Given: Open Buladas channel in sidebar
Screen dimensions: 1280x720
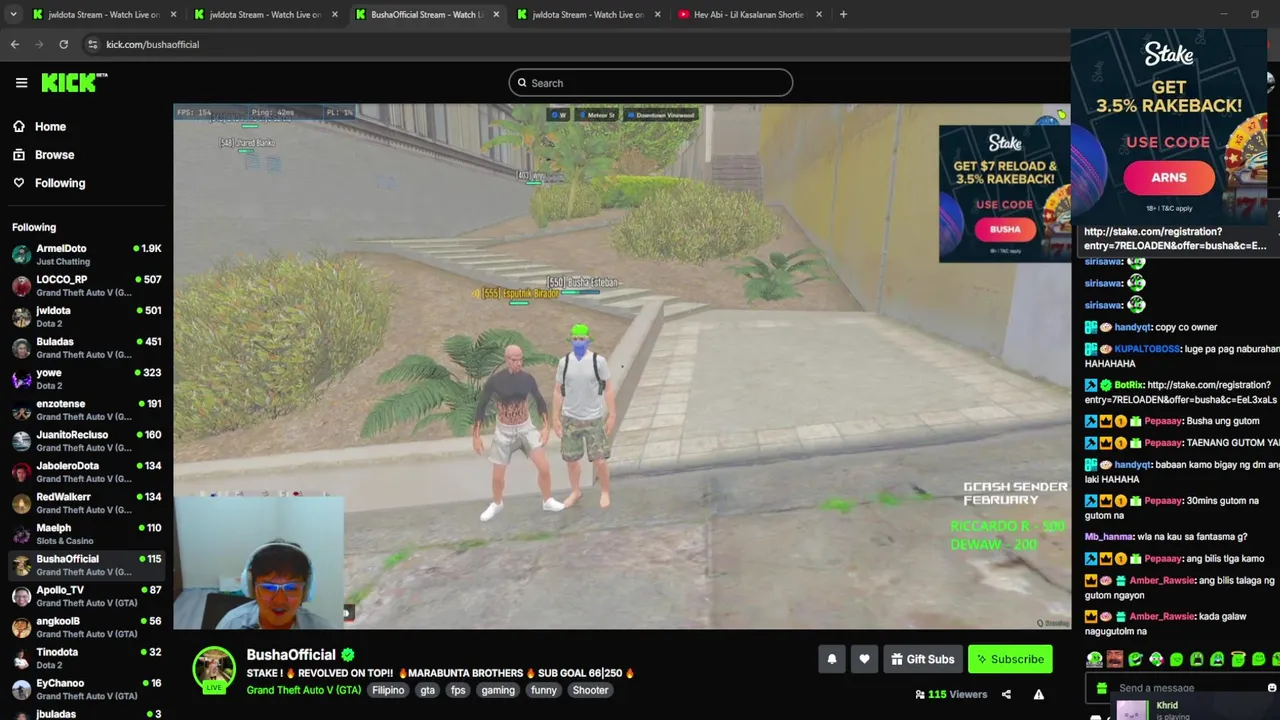Looking at the screenshot, I should click(86, 347).
